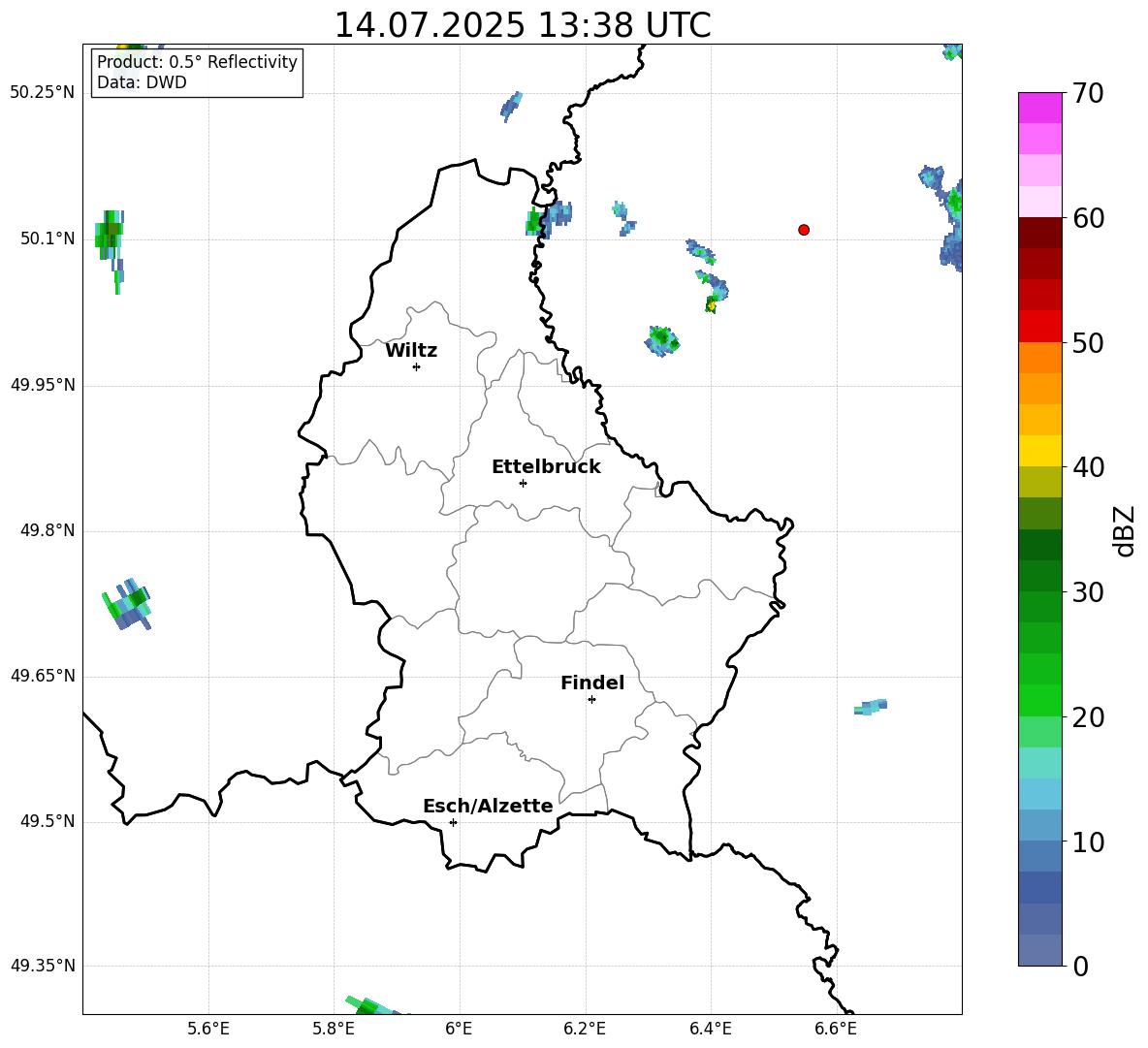Click the 40 tick on colorbar

1087,467
